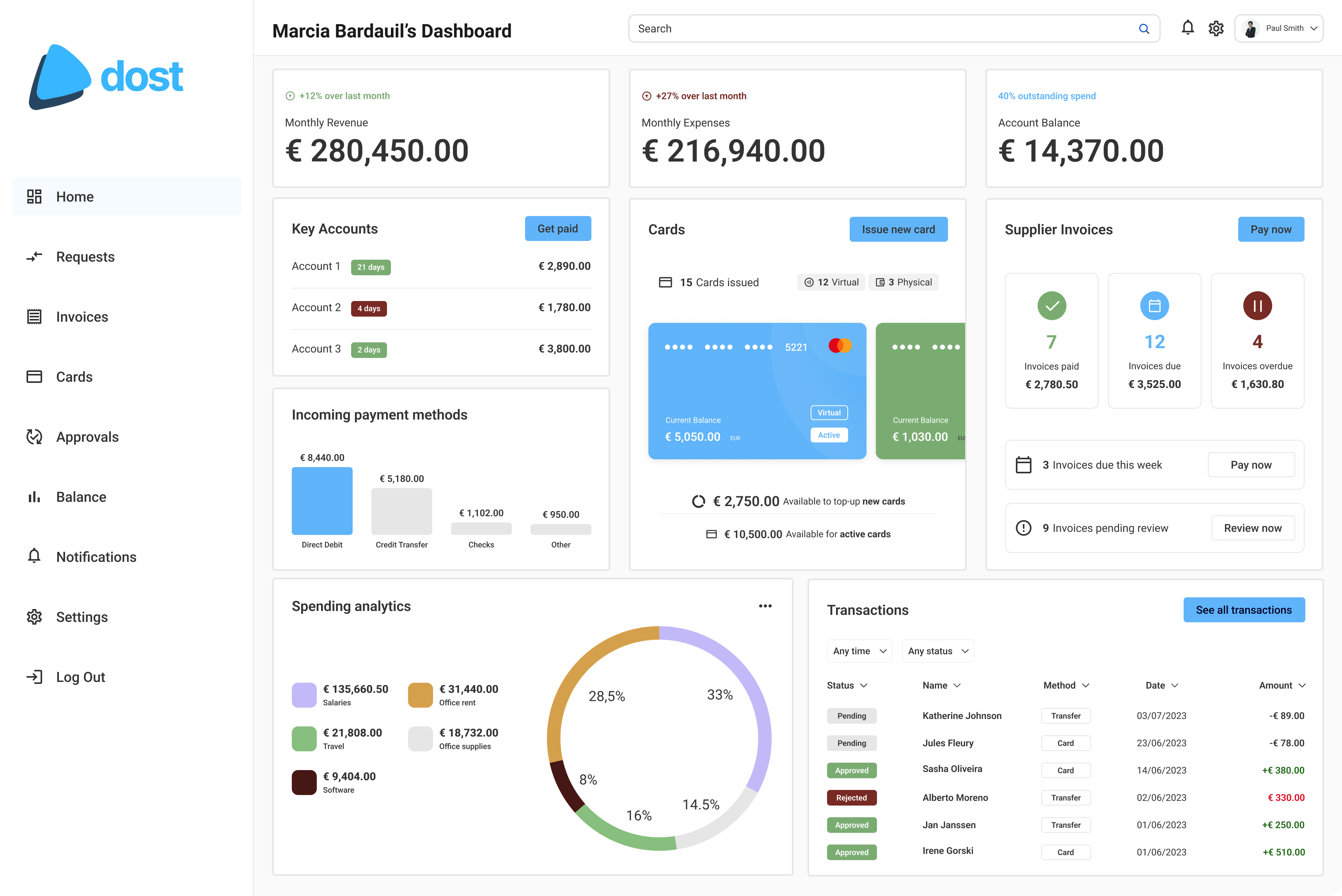
Task: Click the notification bell icon in header
Action: pyautogui.click(x=1188, y=28)
